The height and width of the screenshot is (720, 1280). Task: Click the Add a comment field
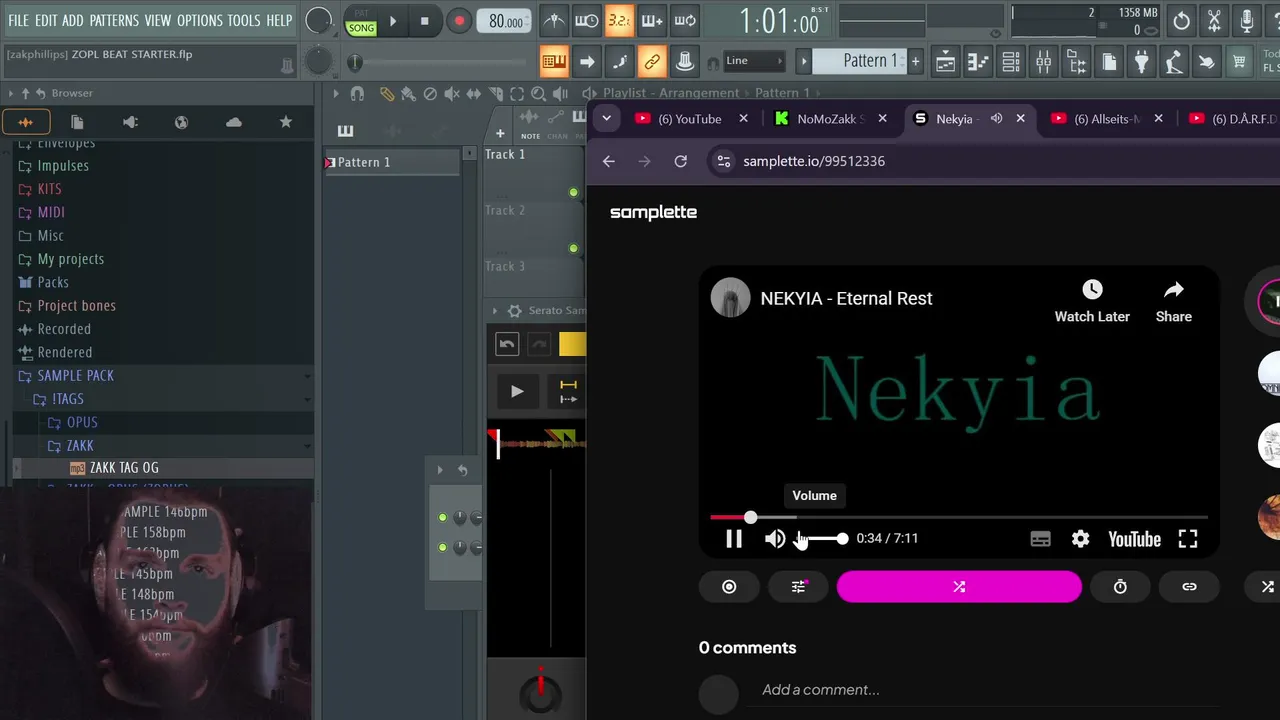(x=820, y=689)
